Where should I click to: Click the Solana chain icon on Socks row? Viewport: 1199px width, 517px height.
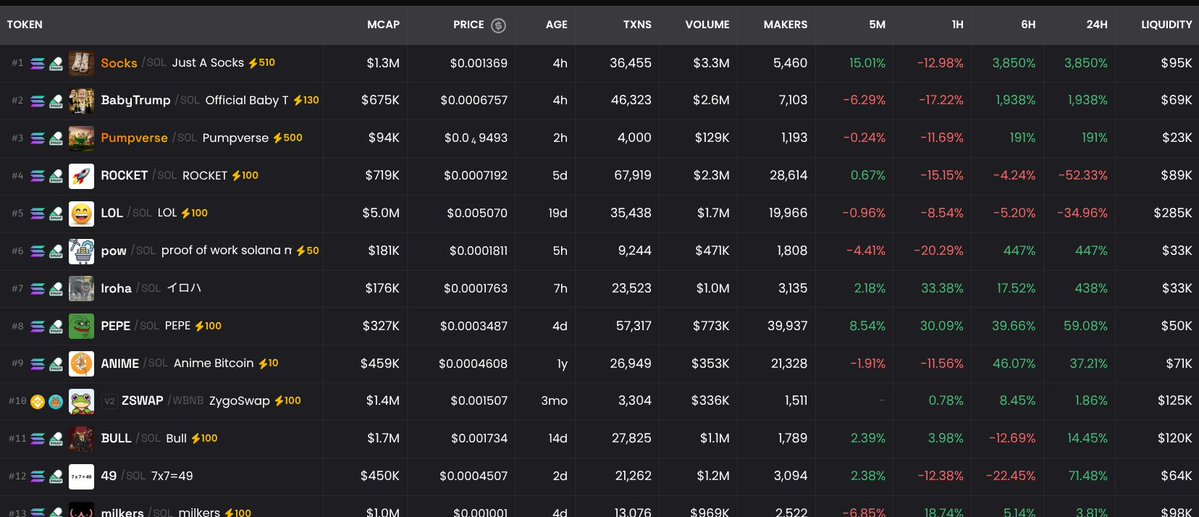click(38, 63)
